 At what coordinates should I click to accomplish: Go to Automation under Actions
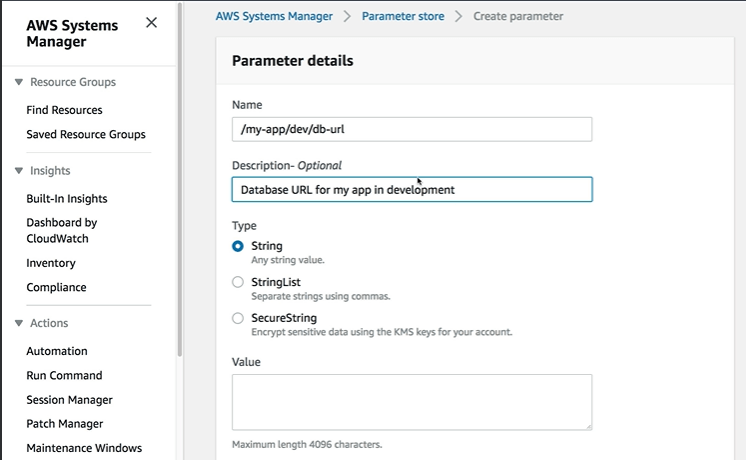click(x=56, y=351)
